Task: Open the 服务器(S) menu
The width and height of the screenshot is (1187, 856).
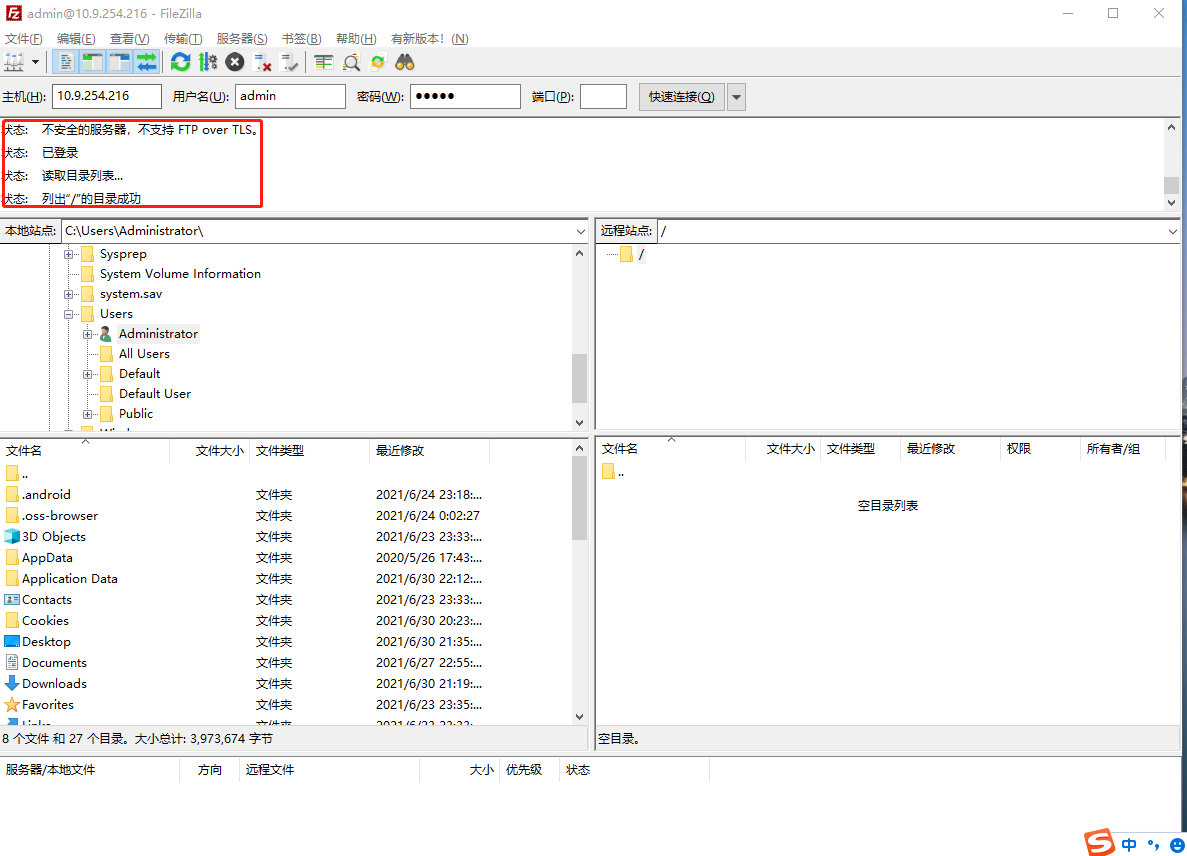Action: (241, 39)
